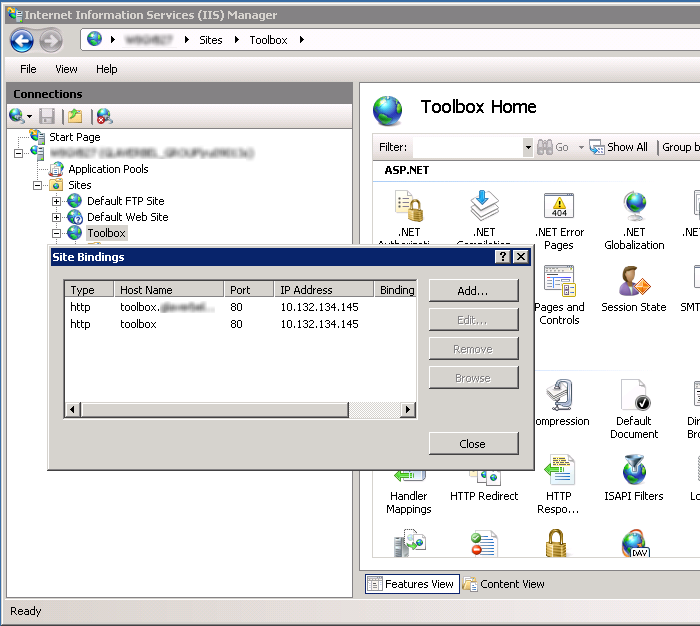Image resolution: width=700 pixels, height=626 pixels.
Task: Expand the Default FTP Site node
Action: pos(57,201)
